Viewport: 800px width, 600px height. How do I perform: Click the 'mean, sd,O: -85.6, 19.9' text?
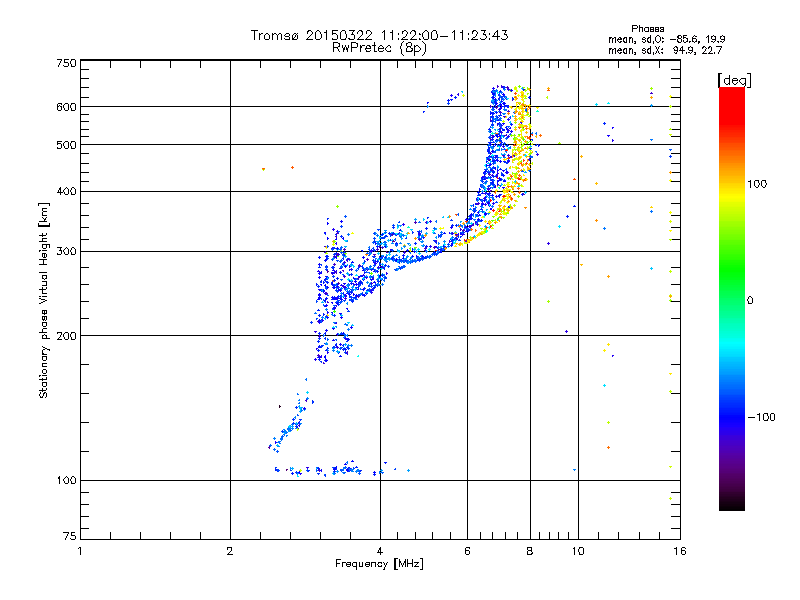pos(666,39)
